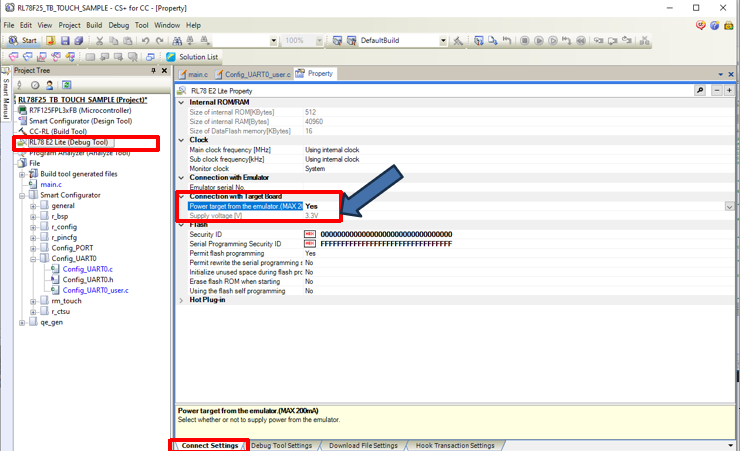Switch to Download File Settings tab
This screenshot has width=740, height=451.
tap(363, 445)
